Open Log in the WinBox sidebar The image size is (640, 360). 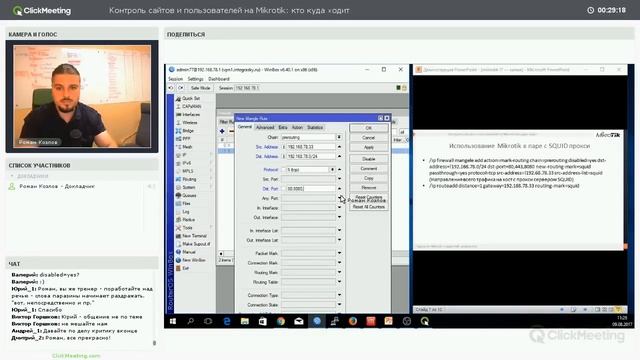[186, 212]
